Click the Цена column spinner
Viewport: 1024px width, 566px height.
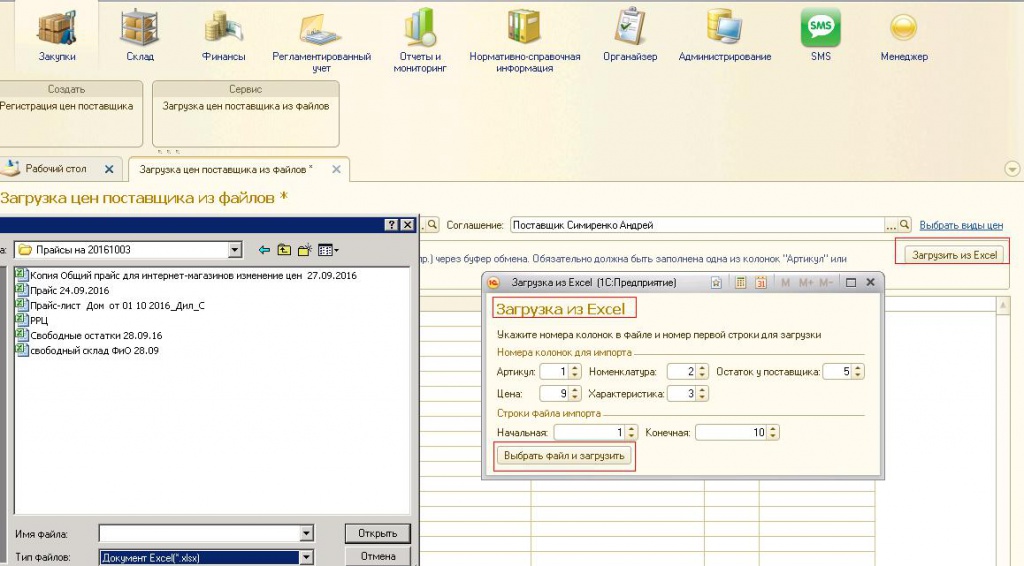pyautogui.click(x=575, y=394)
